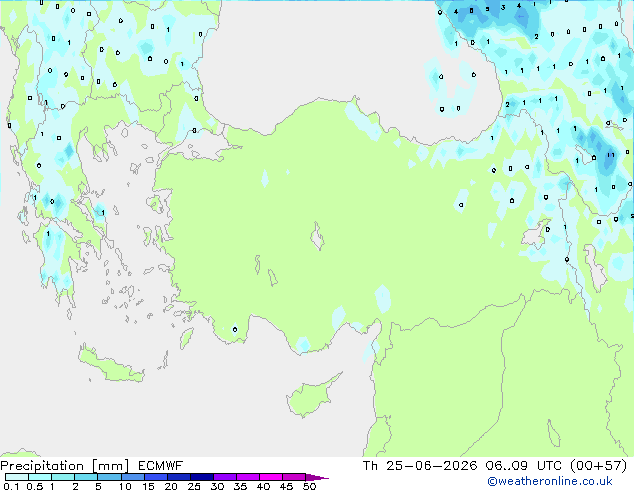Pick the 5–10 mm blue legend swatch
This screenshot has width=634, height=490.
(109, 477)
